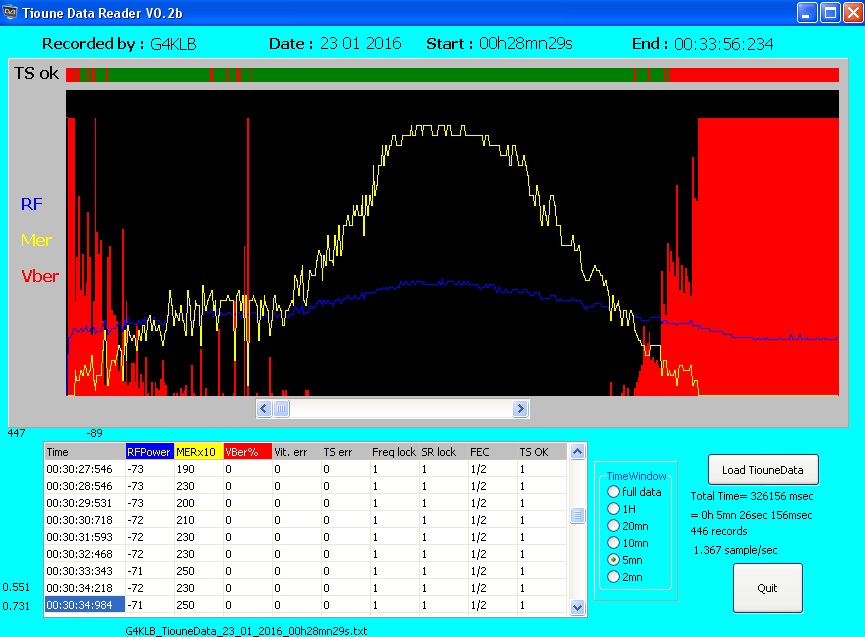Select the row with time 00:30:34:218
Image resolution: width=865 pixels, height=637 pixels.
click(x=305, y=588)
